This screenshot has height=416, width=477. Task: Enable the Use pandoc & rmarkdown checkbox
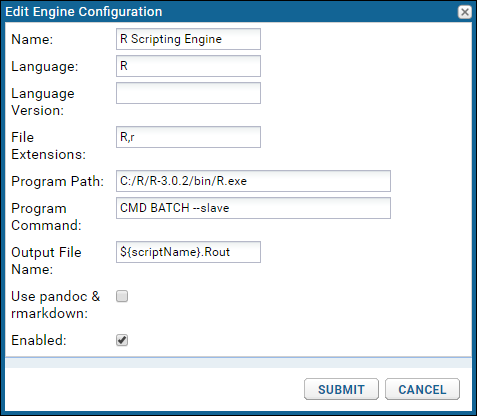(122, 296)
